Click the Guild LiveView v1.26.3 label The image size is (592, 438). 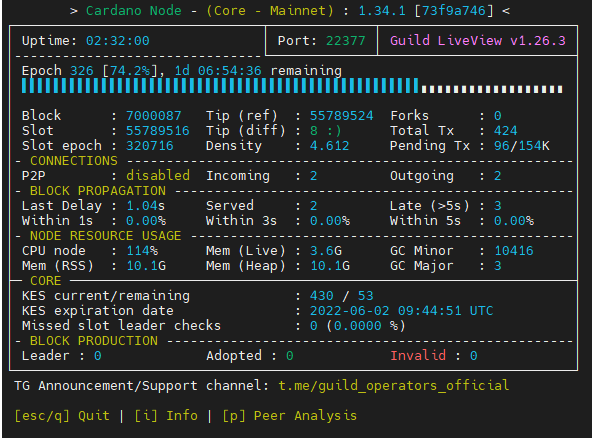coord(478,41)
